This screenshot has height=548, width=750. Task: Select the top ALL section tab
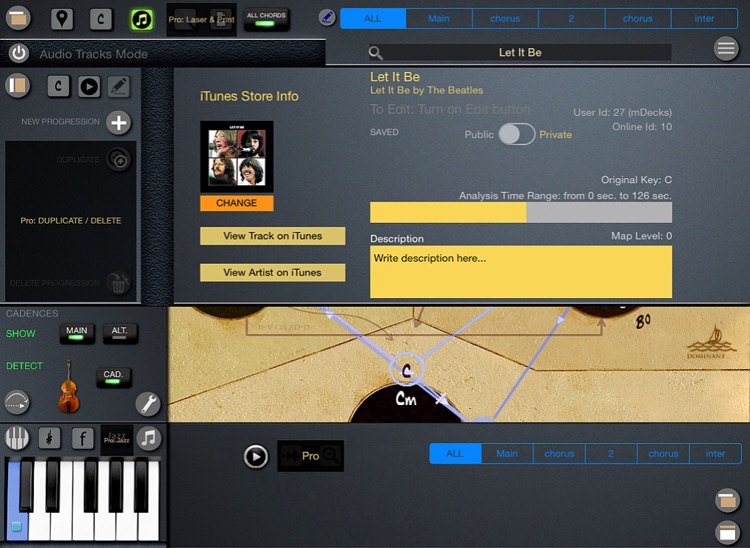373,19
